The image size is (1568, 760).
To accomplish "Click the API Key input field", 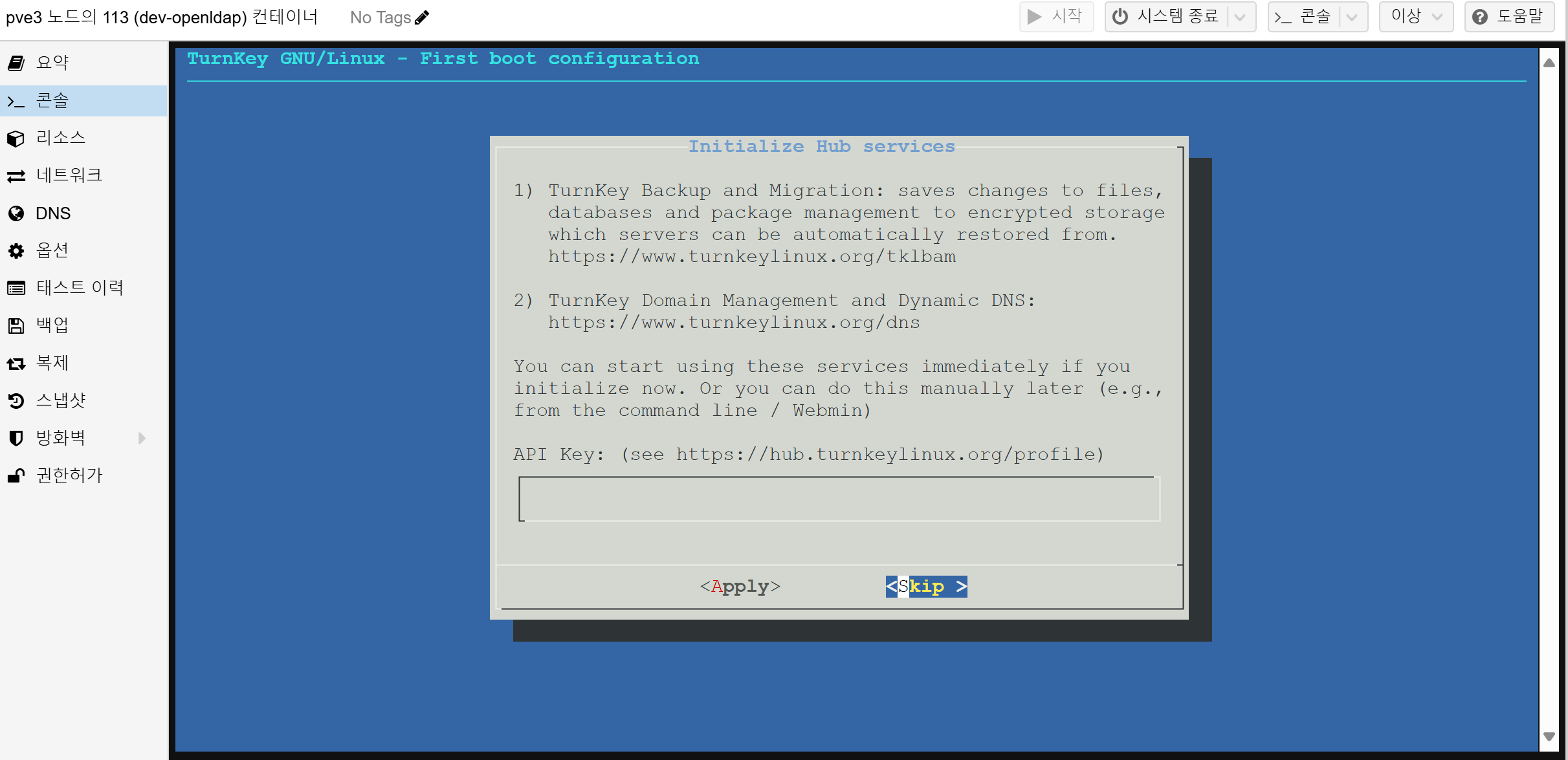I will [839, 499].
